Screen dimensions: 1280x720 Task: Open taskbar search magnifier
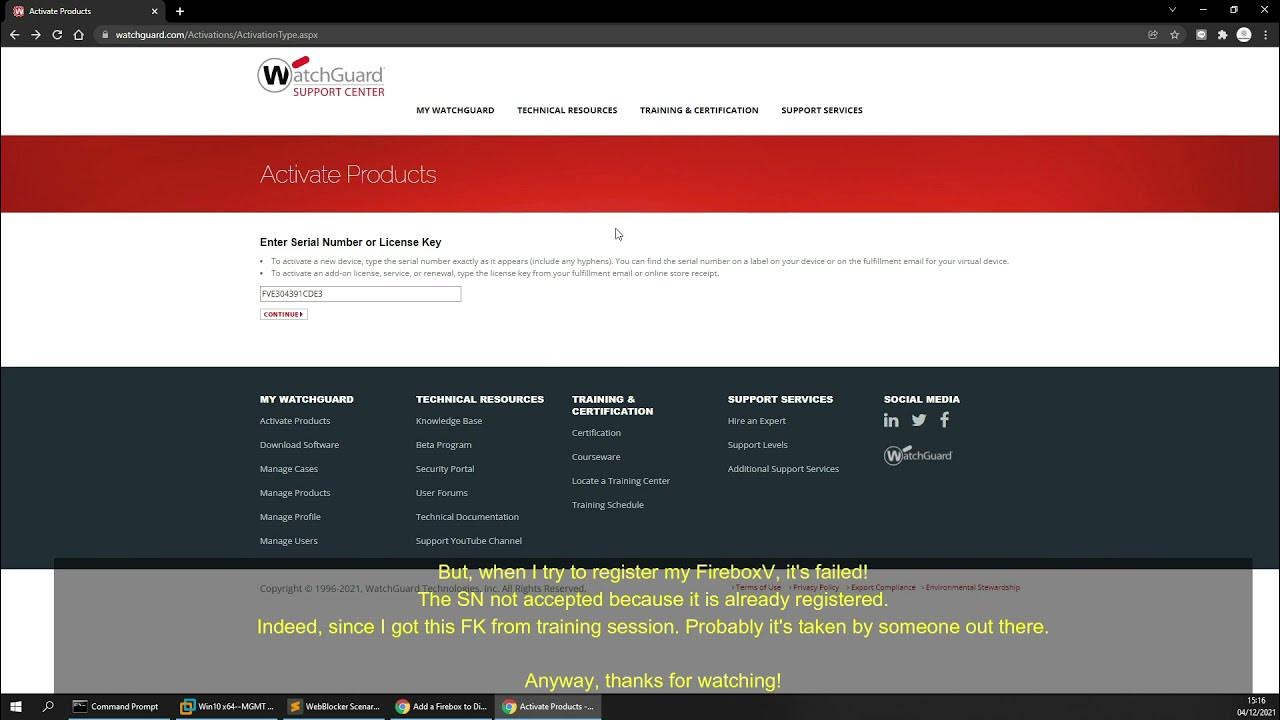[48, 706]
